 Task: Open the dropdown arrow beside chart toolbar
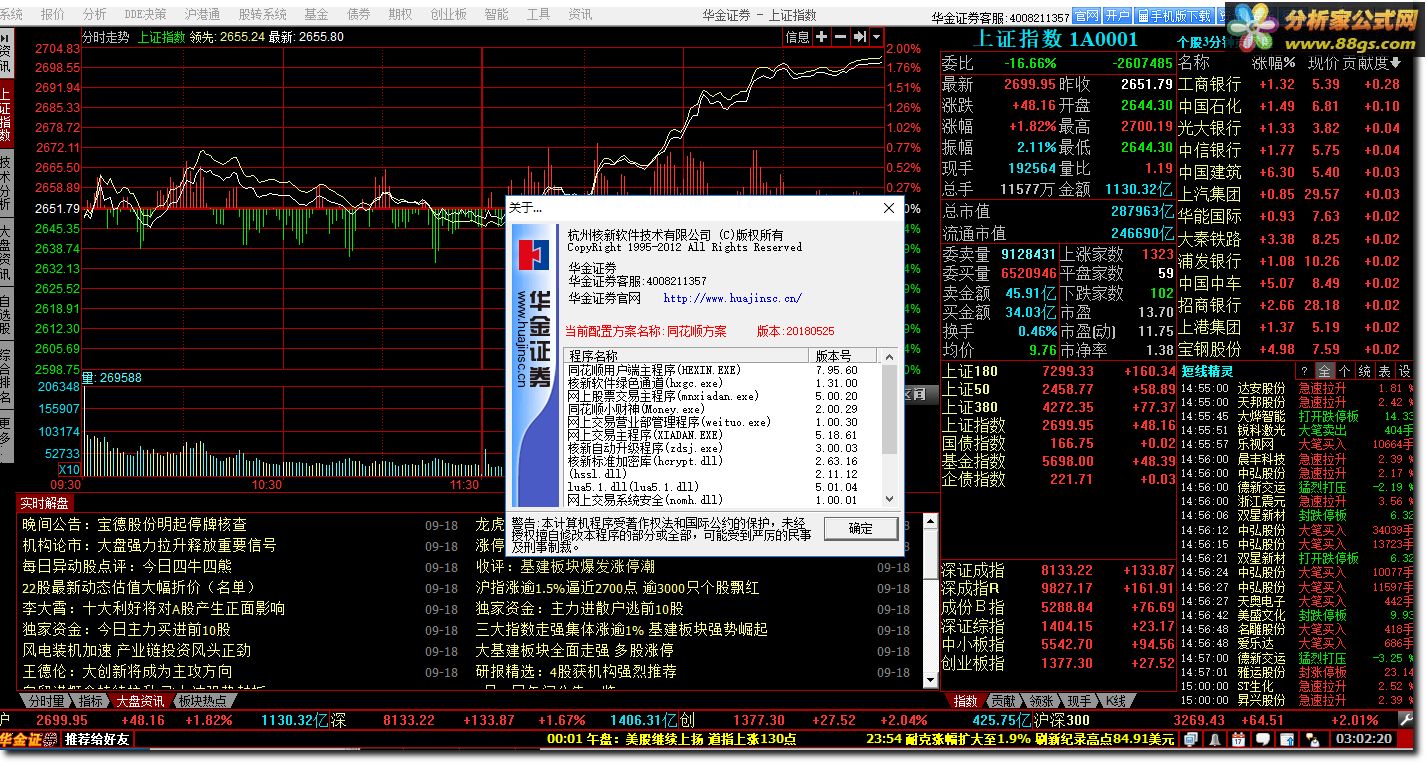877,37
